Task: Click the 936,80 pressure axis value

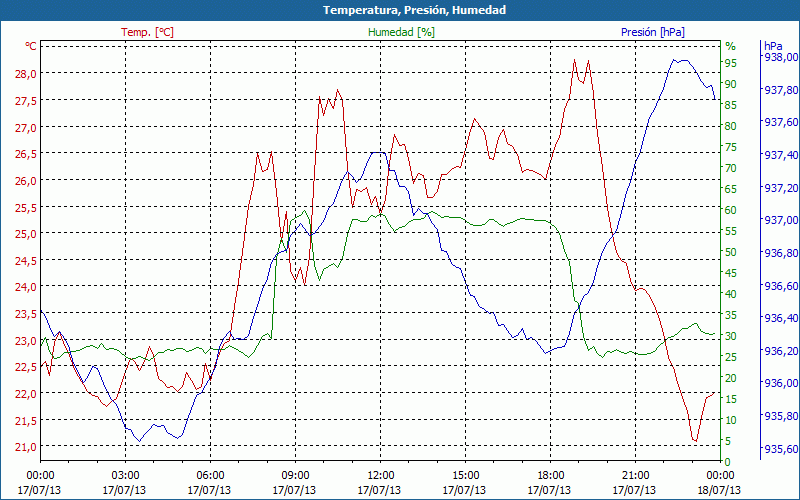Action: pyautogui.click(x=780, y=253)
